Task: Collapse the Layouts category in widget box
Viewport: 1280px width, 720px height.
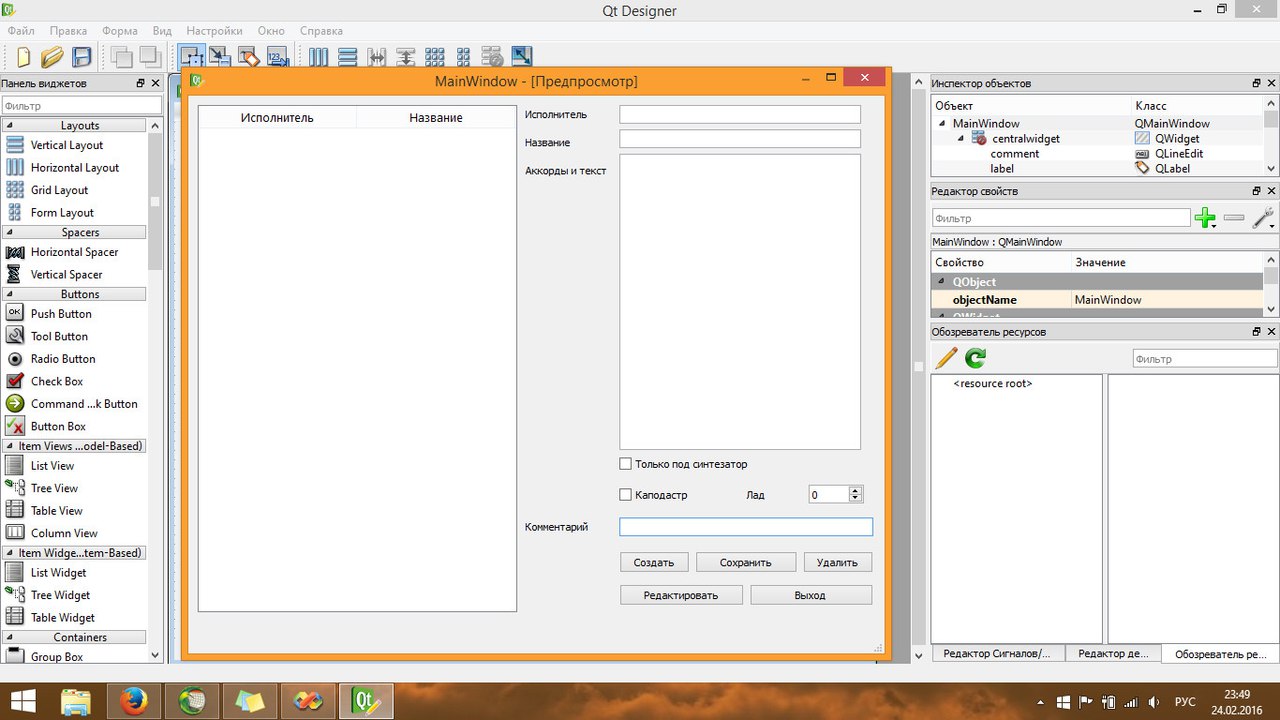Action: [10, 125]
